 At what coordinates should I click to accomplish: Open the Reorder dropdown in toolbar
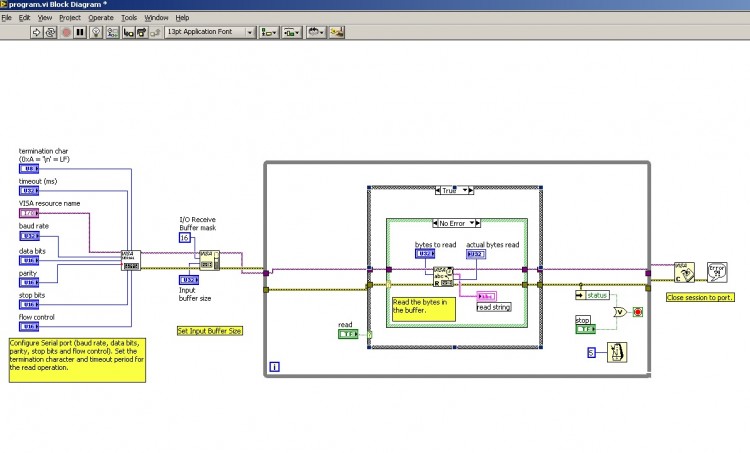click(x=316, y=32)
